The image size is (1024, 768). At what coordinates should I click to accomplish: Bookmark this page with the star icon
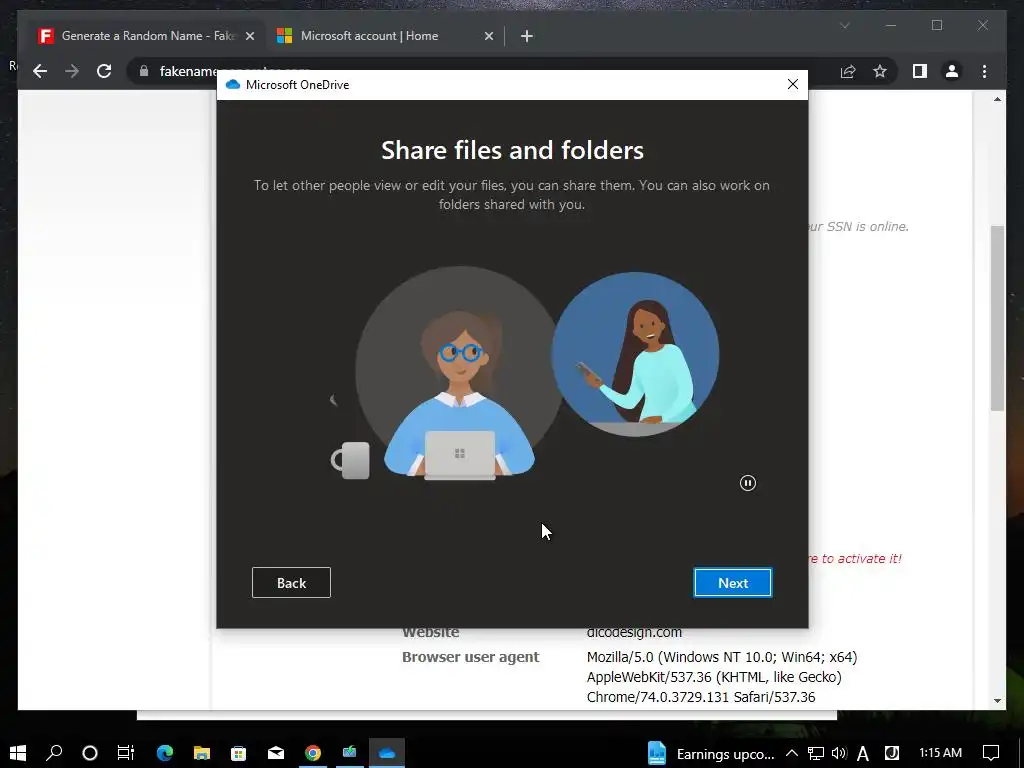click(880, 71)
